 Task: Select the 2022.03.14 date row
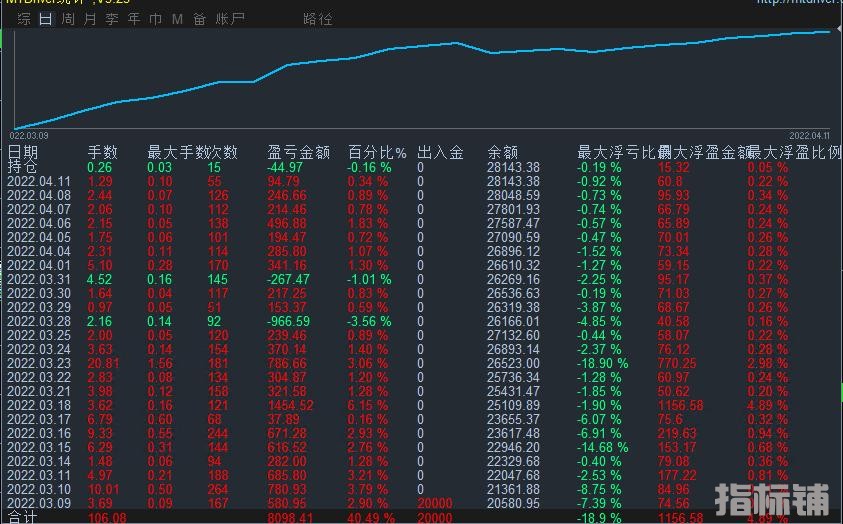[x=39, y=461]
